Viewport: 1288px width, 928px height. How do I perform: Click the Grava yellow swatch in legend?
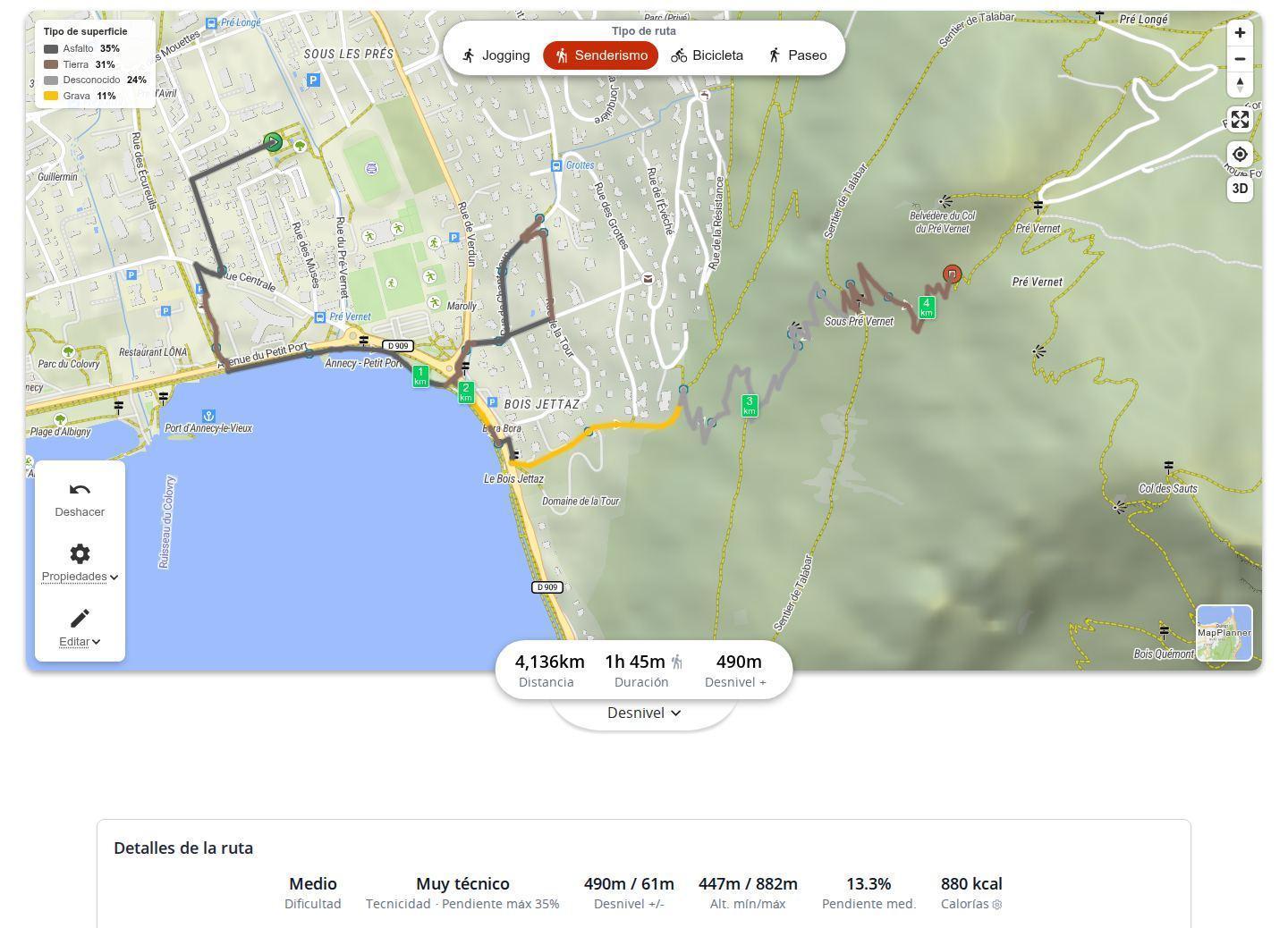[x=51, y=96]
